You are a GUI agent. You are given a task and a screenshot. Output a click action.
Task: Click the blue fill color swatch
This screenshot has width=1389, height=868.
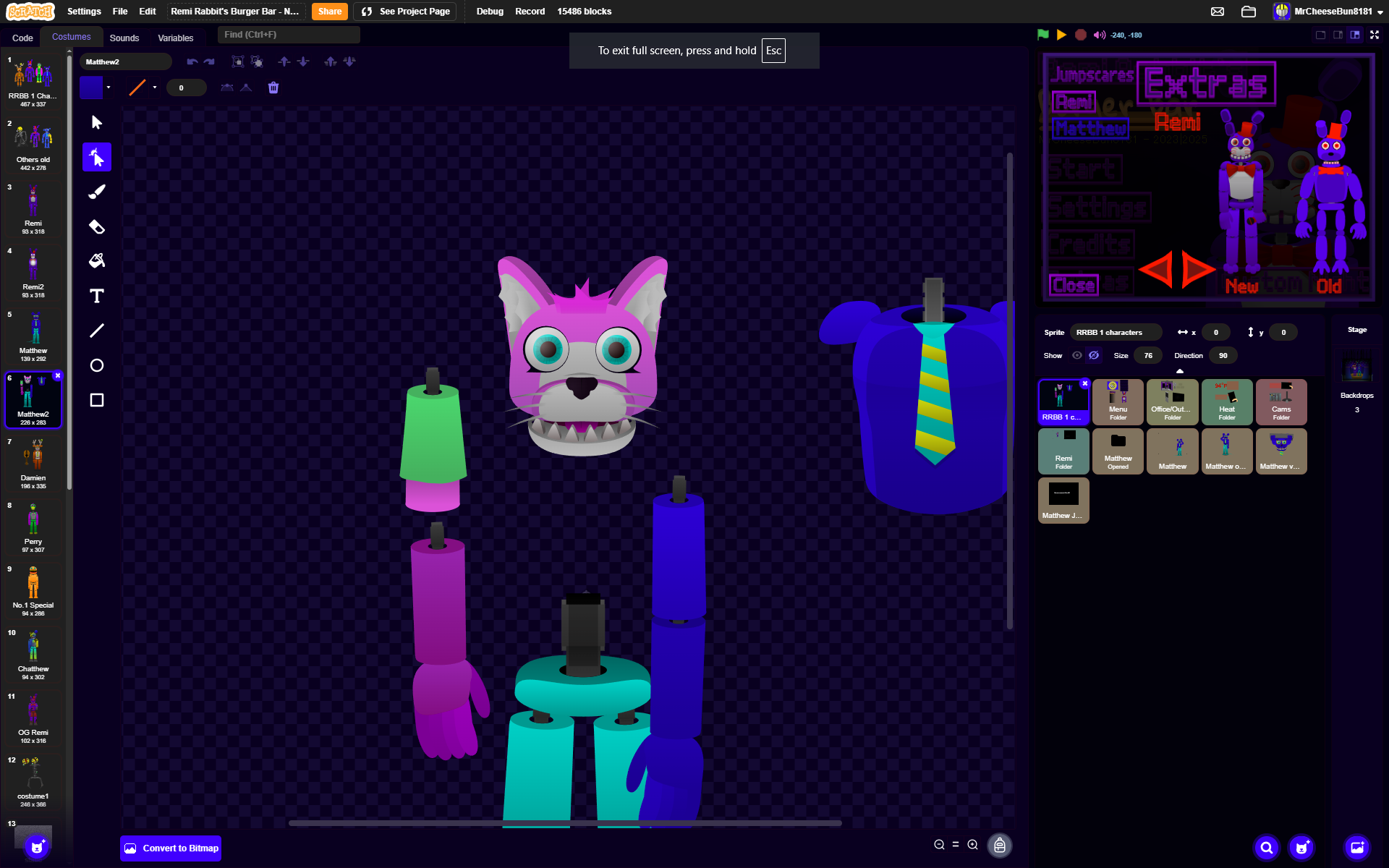click(x=91, y=88)
